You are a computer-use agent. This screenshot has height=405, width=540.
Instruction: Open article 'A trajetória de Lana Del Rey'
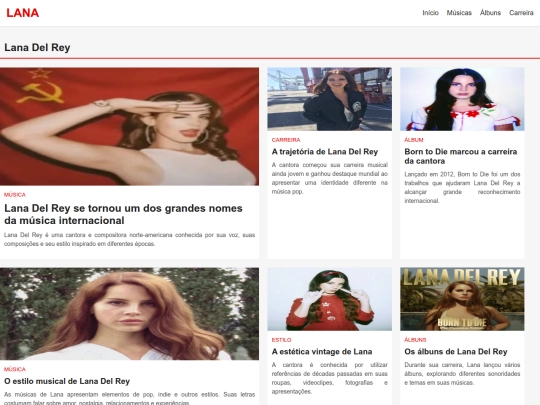click(x=325, y=152)
